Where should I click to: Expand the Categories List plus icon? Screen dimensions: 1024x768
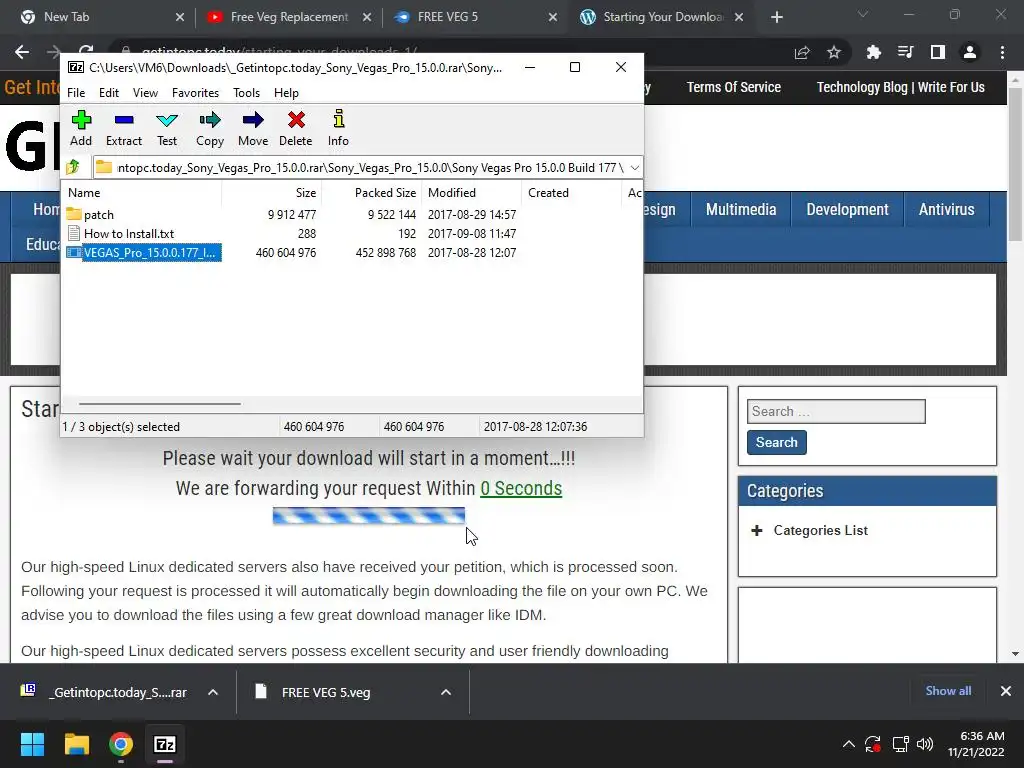point(756,530)
